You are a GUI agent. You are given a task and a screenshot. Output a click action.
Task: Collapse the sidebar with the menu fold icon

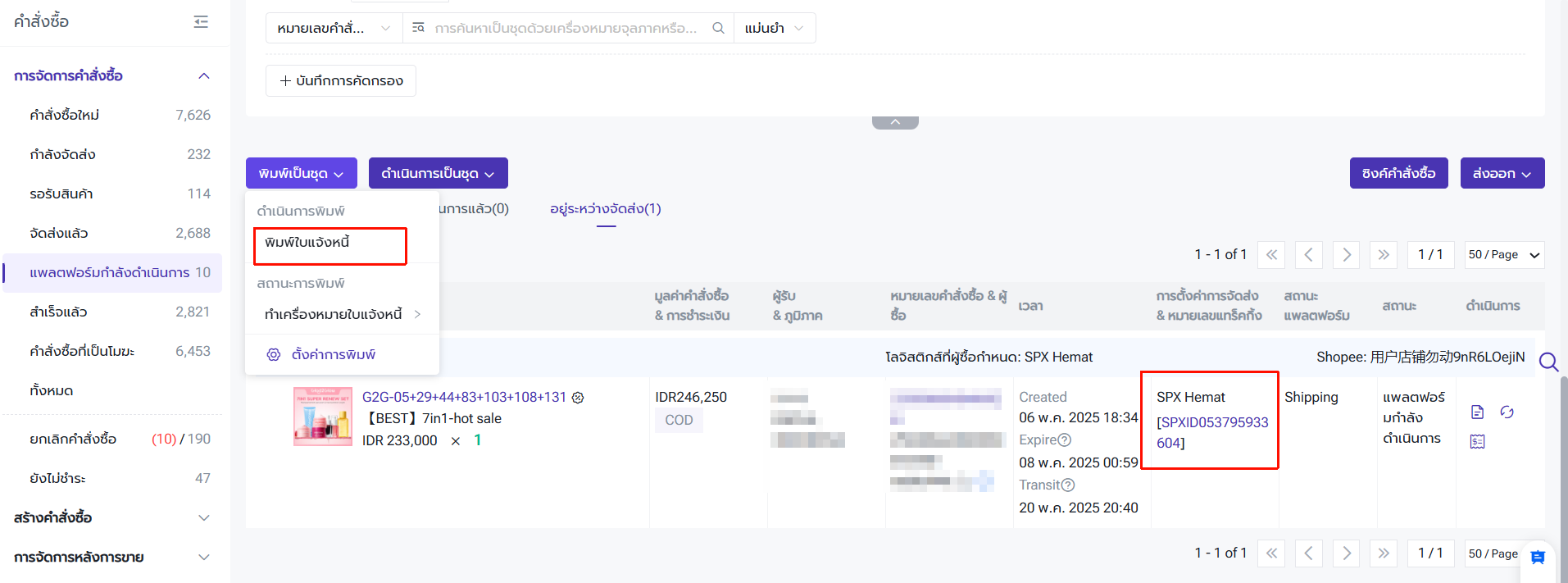201,22
